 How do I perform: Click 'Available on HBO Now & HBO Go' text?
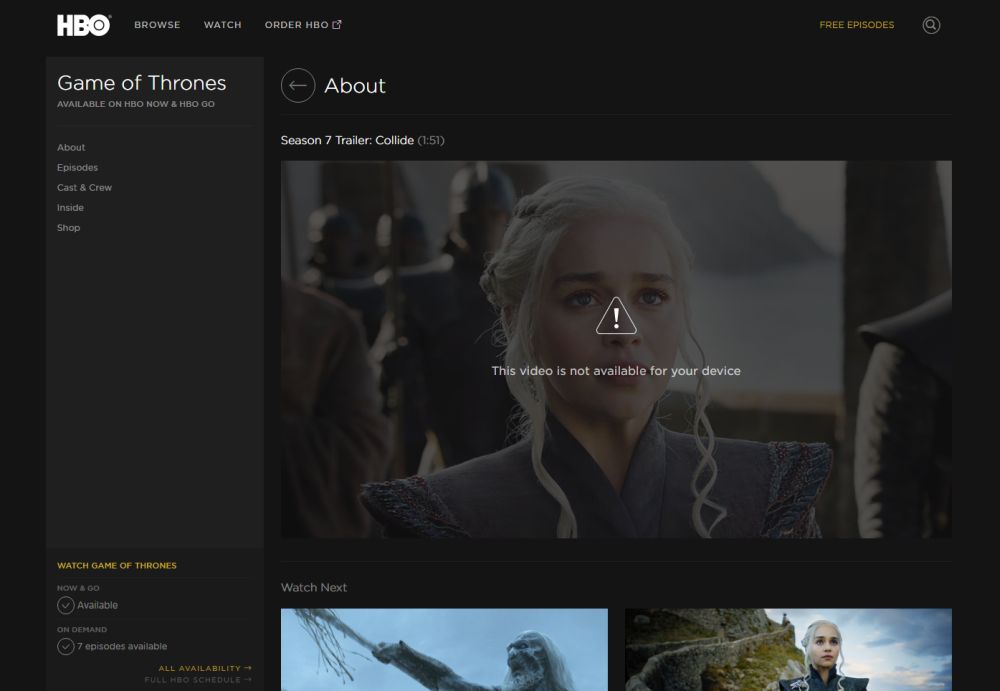pos(136,104)
